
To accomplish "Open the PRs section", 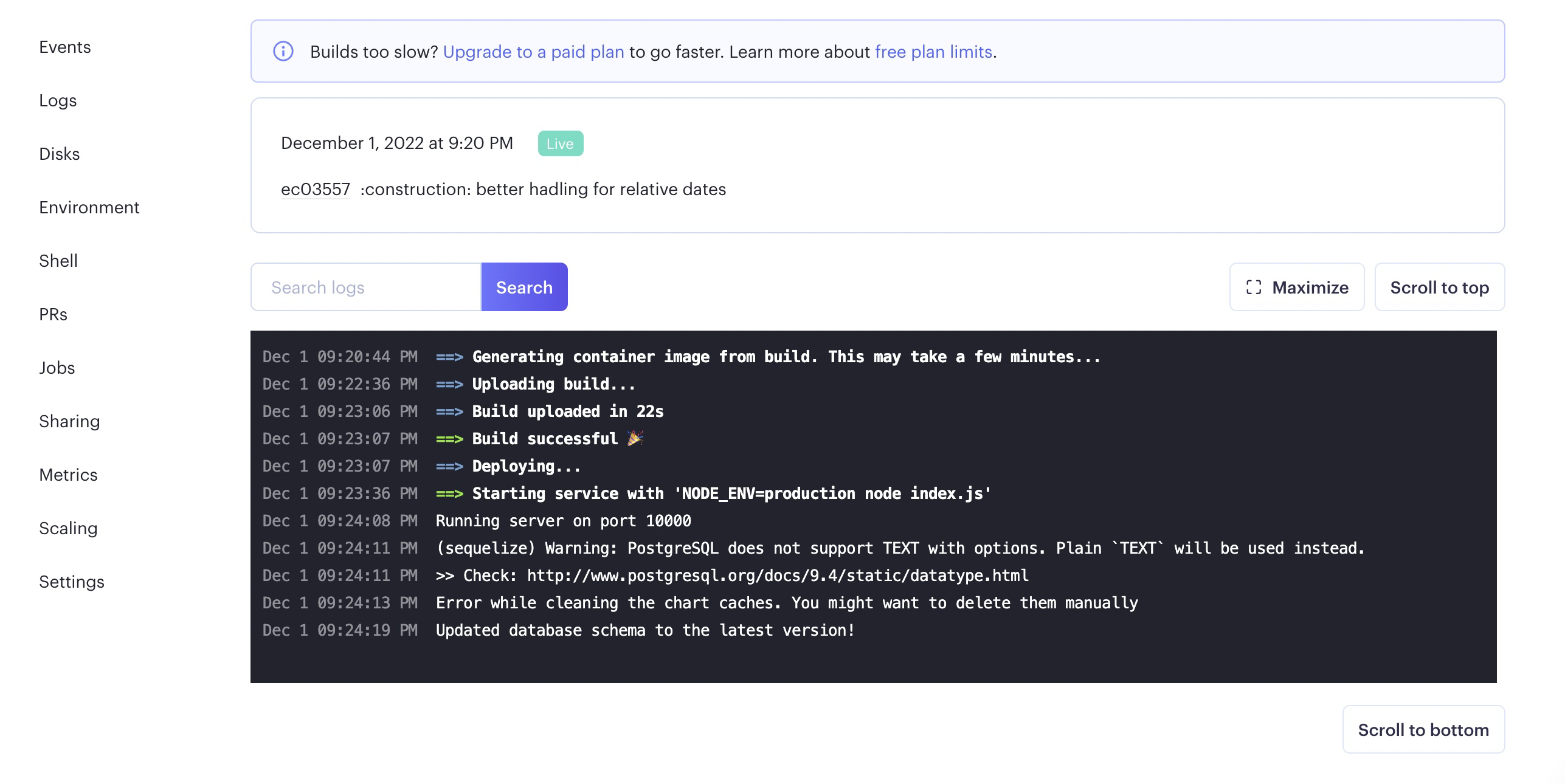I will point(52,314).
